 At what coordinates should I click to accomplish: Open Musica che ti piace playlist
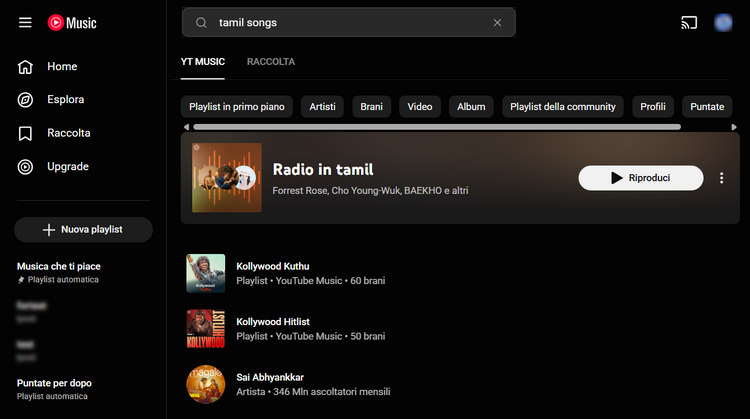58,266
